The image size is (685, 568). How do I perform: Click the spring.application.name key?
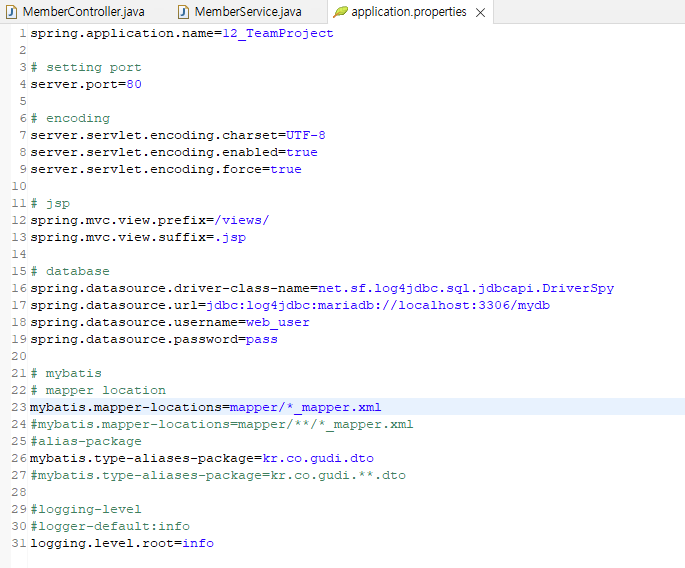click(122, 33)
